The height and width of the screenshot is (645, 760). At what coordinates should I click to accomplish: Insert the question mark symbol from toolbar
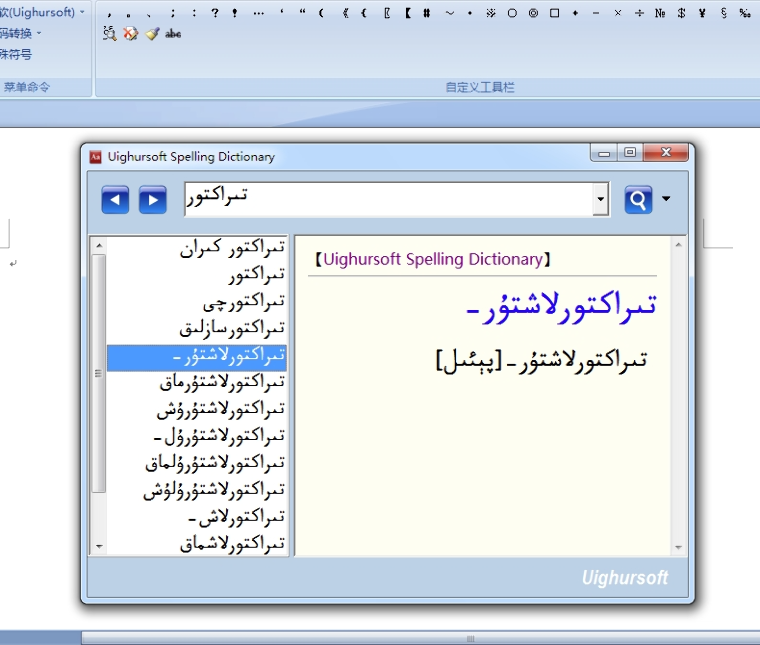[x=214, y=13]
